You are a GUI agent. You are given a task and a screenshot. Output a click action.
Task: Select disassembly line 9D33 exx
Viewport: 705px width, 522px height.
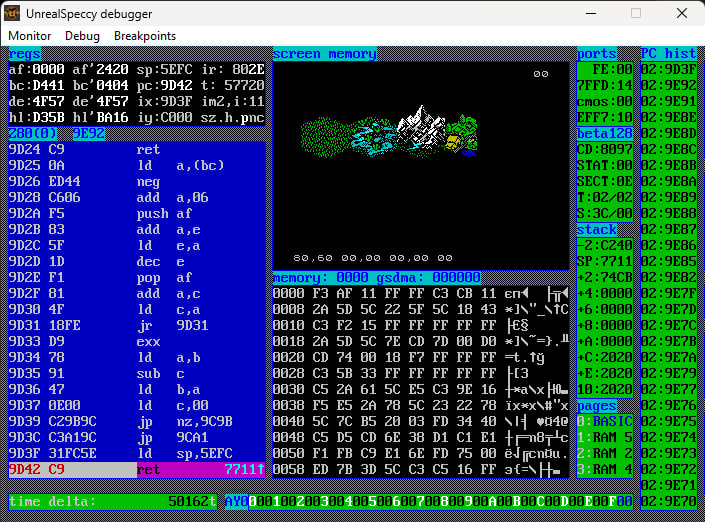(137, 342)
